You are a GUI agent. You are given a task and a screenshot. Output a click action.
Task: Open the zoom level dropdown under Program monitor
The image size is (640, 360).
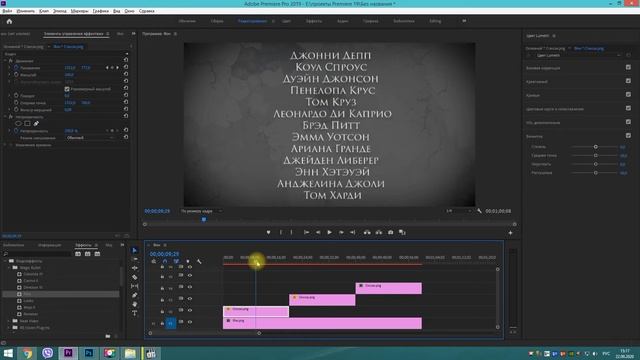pos(201,211)
